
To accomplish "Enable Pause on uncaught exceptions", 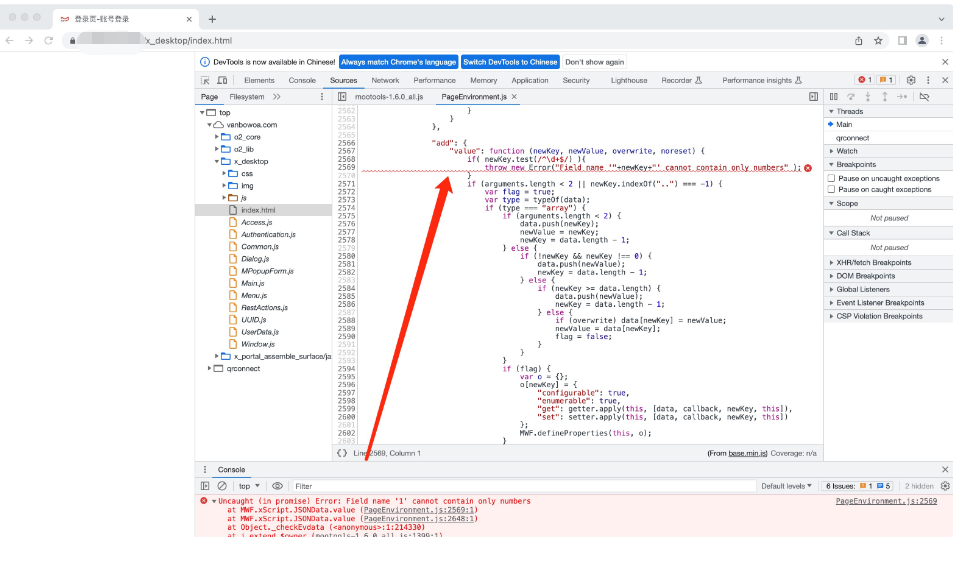I will (831, 178).
